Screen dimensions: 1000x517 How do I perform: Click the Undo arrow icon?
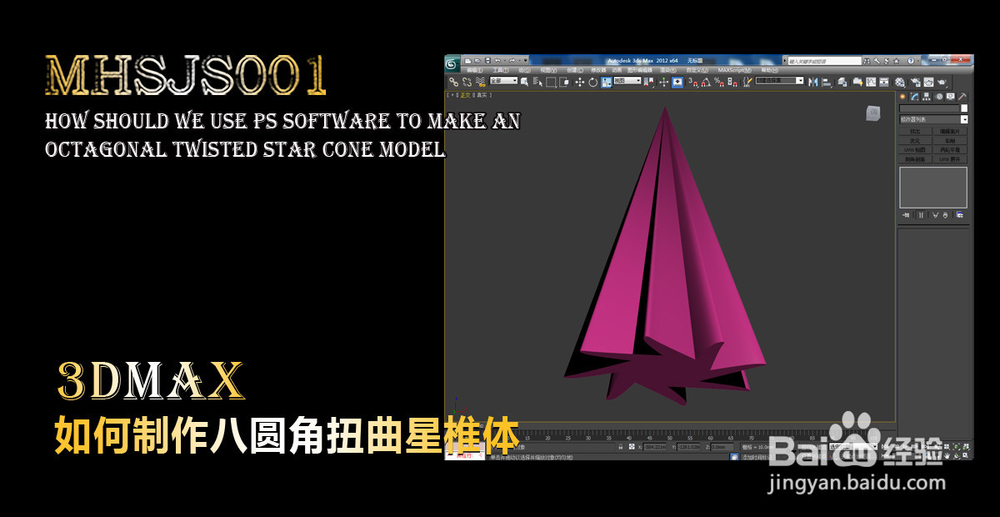497,61
